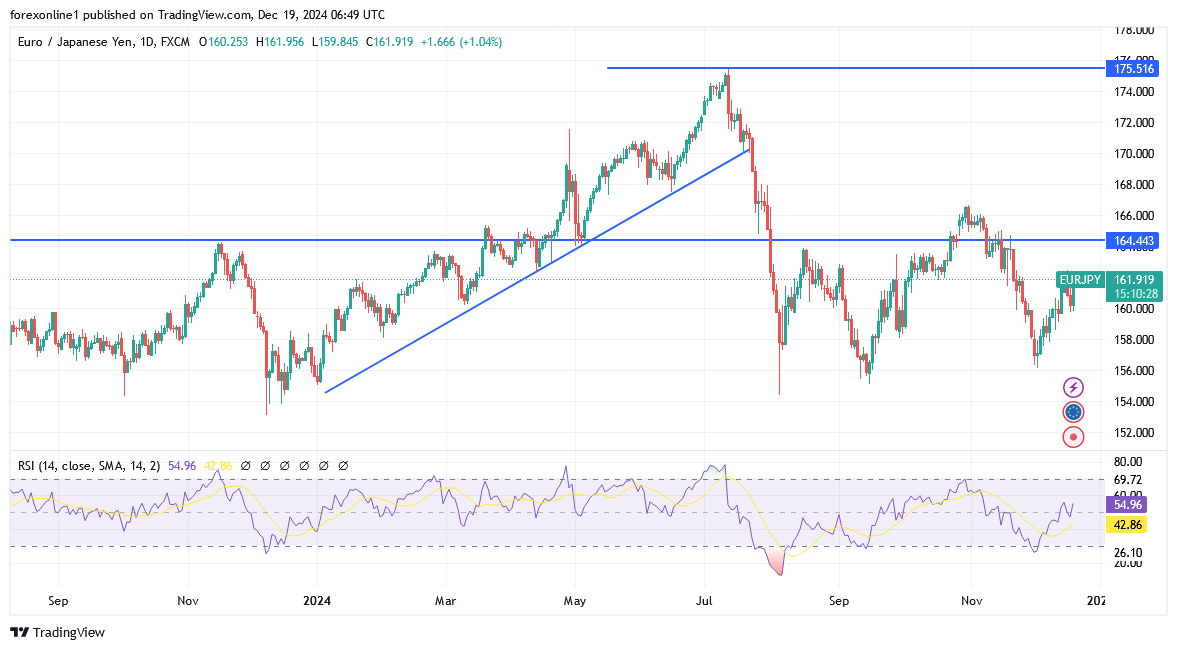Click the purple lightning bolt icon
Viewport: 1177px width, 650px height.
[x=1073, y=387]
